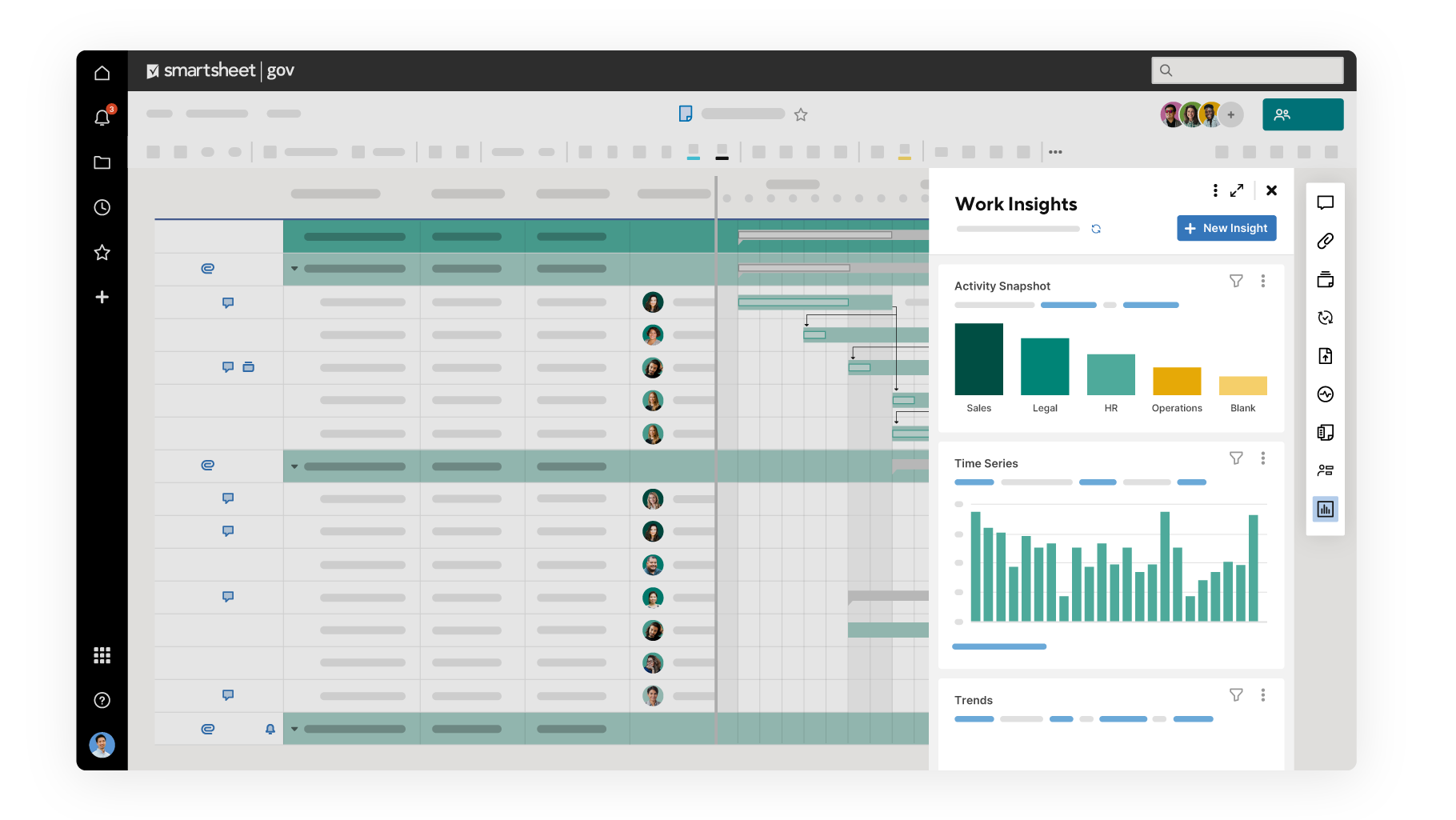
Task: Open the Update Requests panel
Action: [1326, 318]
